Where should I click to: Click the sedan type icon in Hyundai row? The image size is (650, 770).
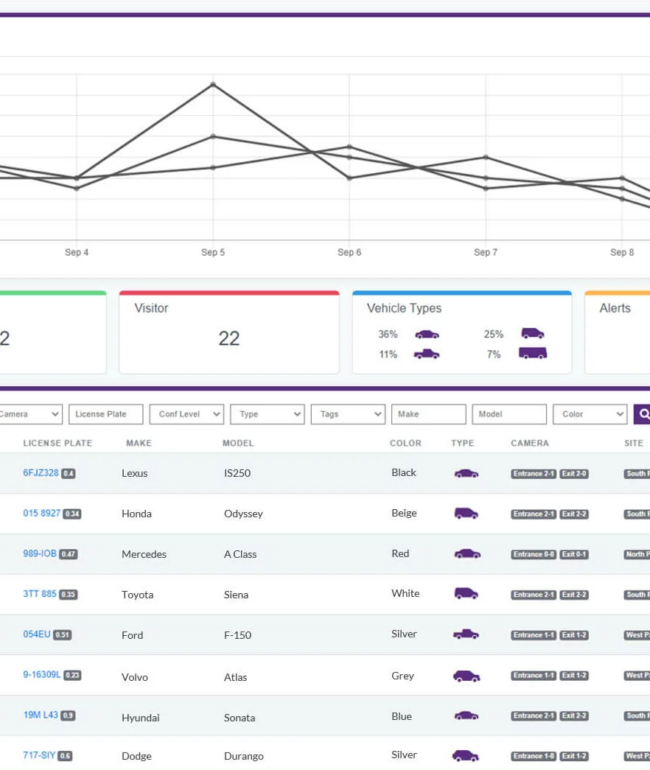(466, 715)
